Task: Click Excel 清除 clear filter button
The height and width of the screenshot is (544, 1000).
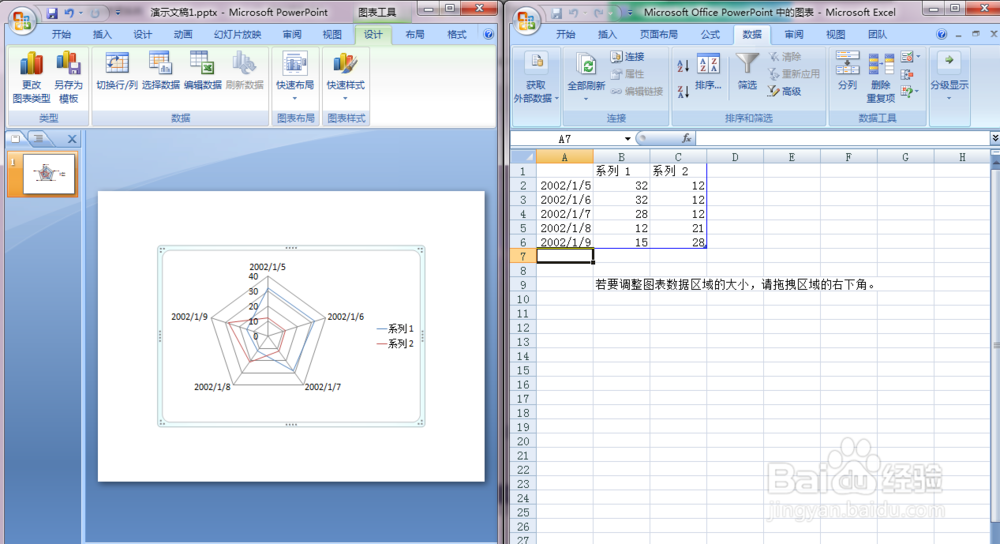Action: (x=785, y=57)
